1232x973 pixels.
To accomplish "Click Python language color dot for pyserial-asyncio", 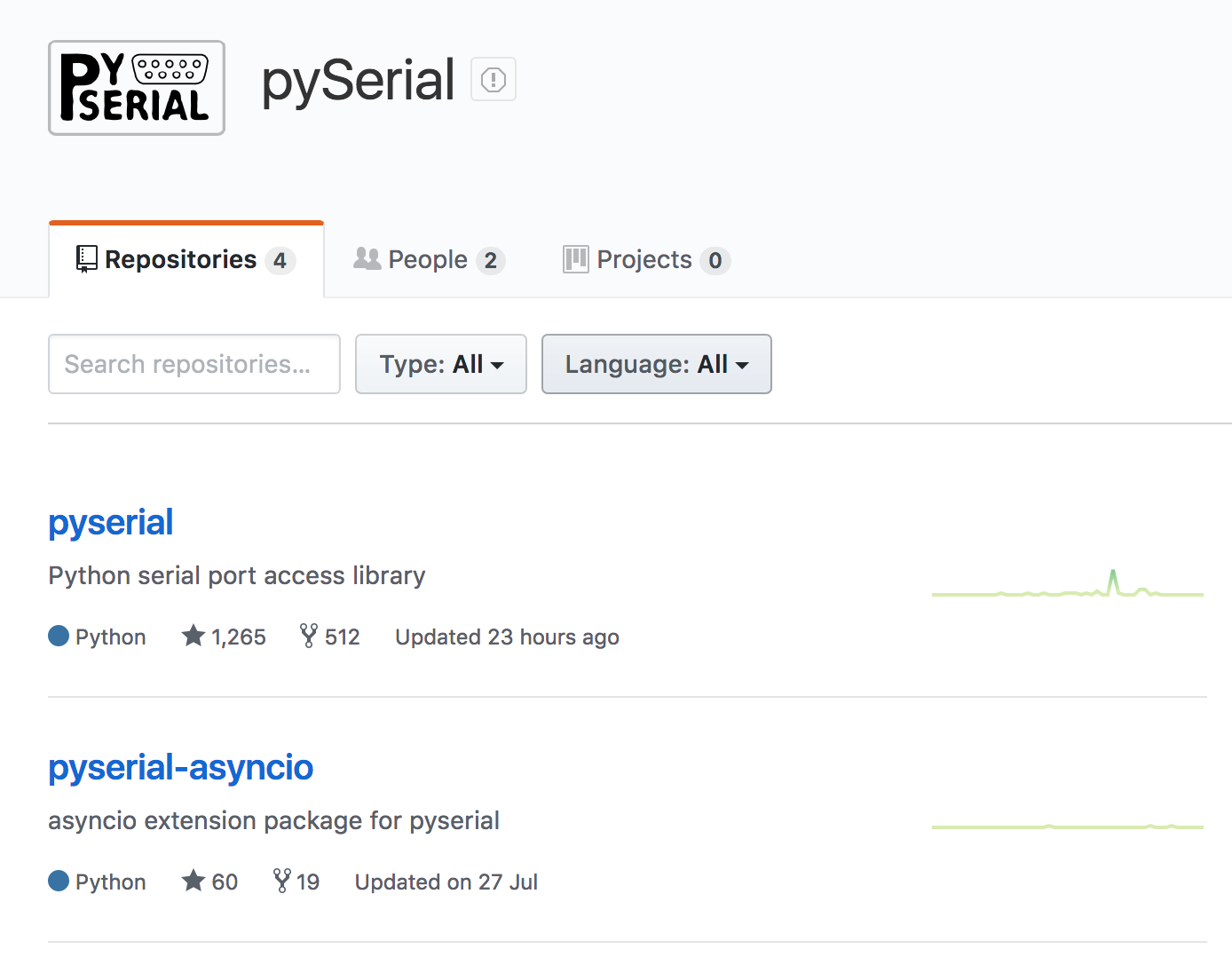I will pyautogui.click(x=59, y=881).
